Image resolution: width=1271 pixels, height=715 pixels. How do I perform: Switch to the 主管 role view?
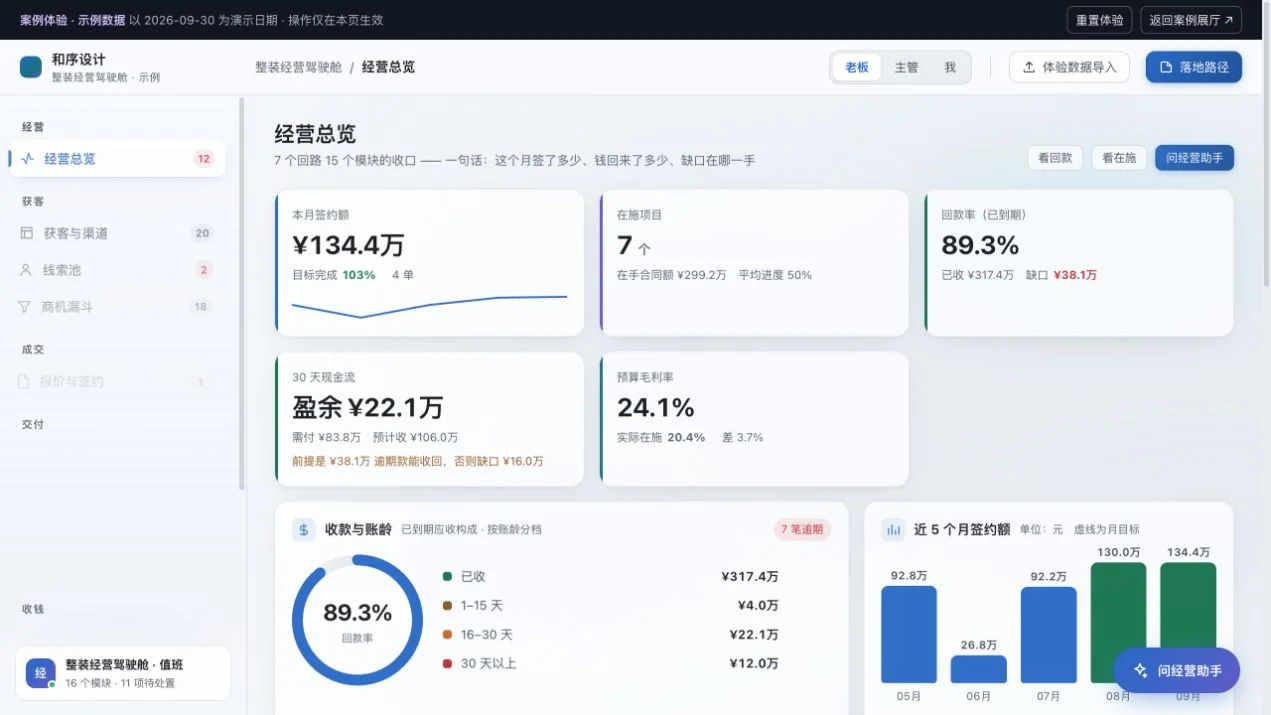click(x=906, y=67)
